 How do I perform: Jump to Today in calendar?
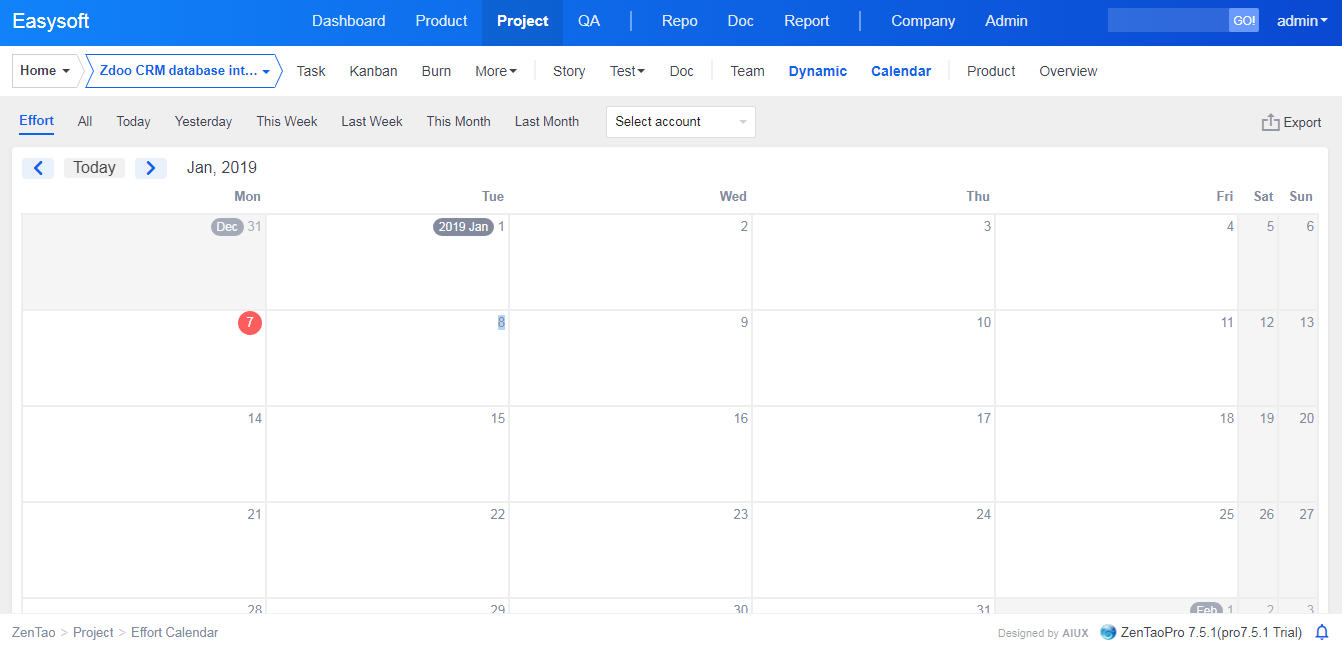[94, 168]
